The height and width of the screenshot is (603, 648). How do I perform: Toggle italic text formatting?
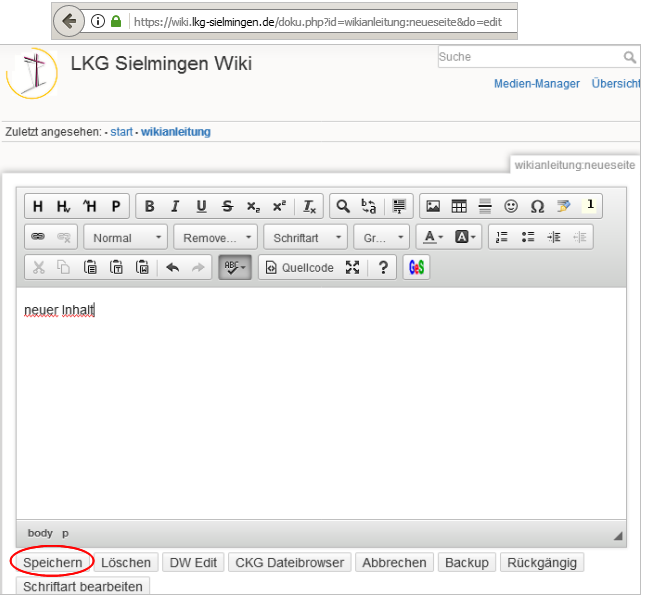pyautogui.click(x=175, y=207)
